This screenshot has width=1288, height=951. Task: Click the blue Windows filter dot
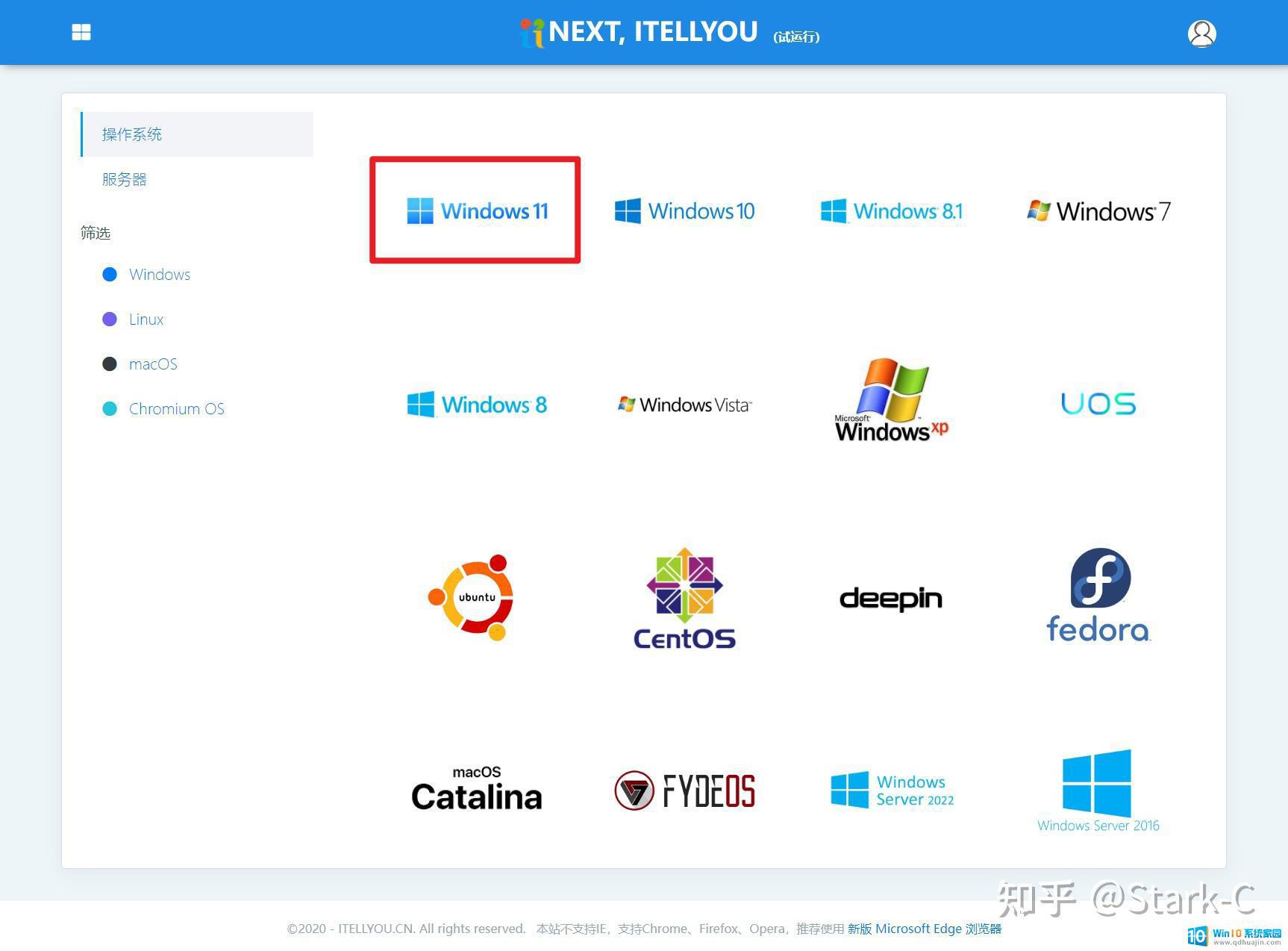[x=110, y=274]
